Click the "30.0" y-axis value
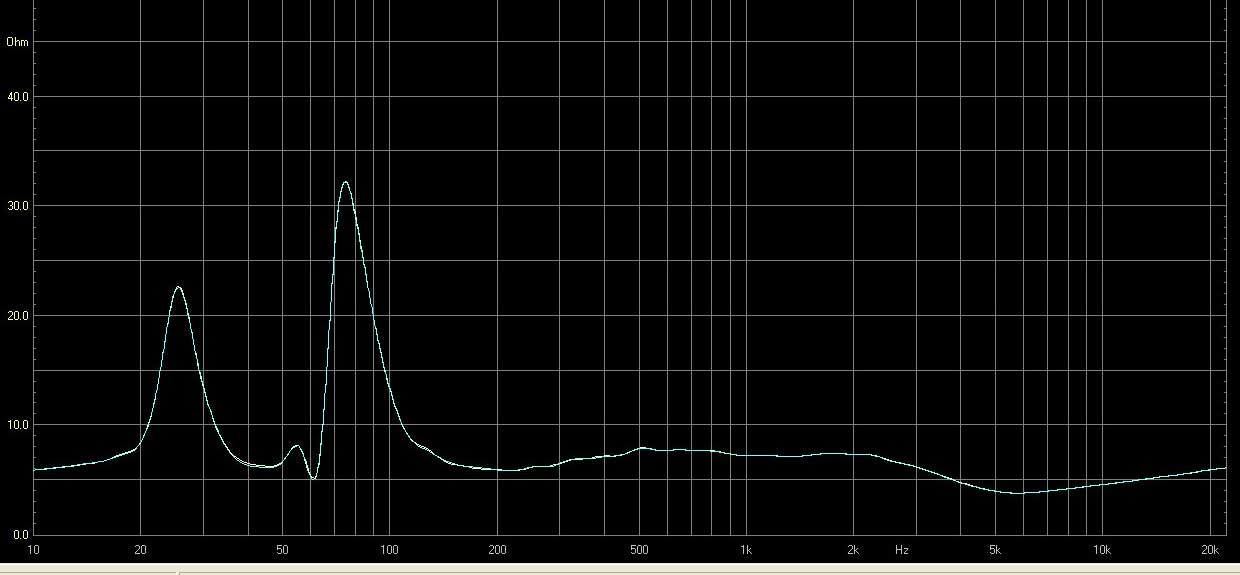Viewport: 1240px width, 575px height. click(17, 206)
